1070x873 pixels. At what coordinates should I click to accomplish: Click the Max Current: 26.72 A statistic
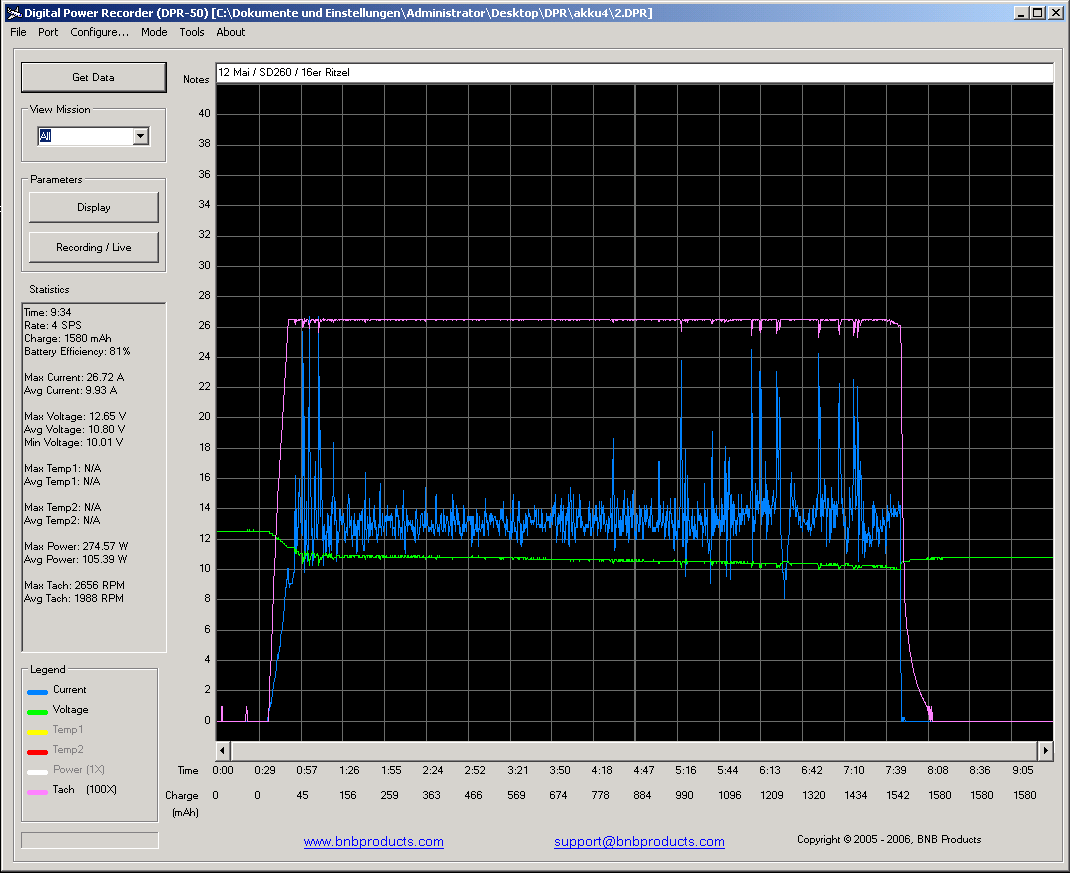click(74, 377)
